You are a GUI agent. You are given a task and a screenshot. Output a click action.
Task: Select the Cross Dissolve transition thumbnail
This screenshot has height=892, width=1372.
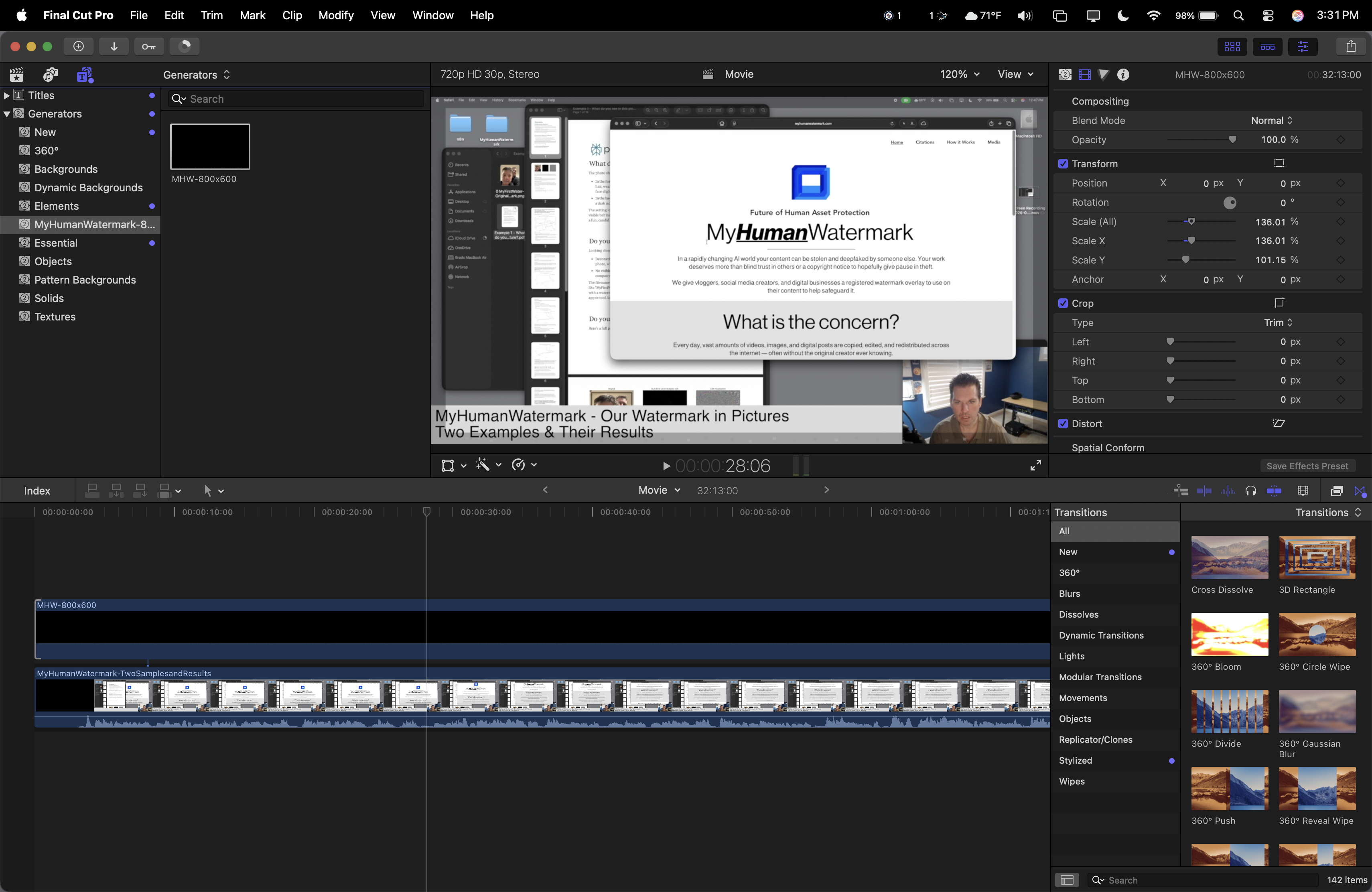[x=1229, y=557]
